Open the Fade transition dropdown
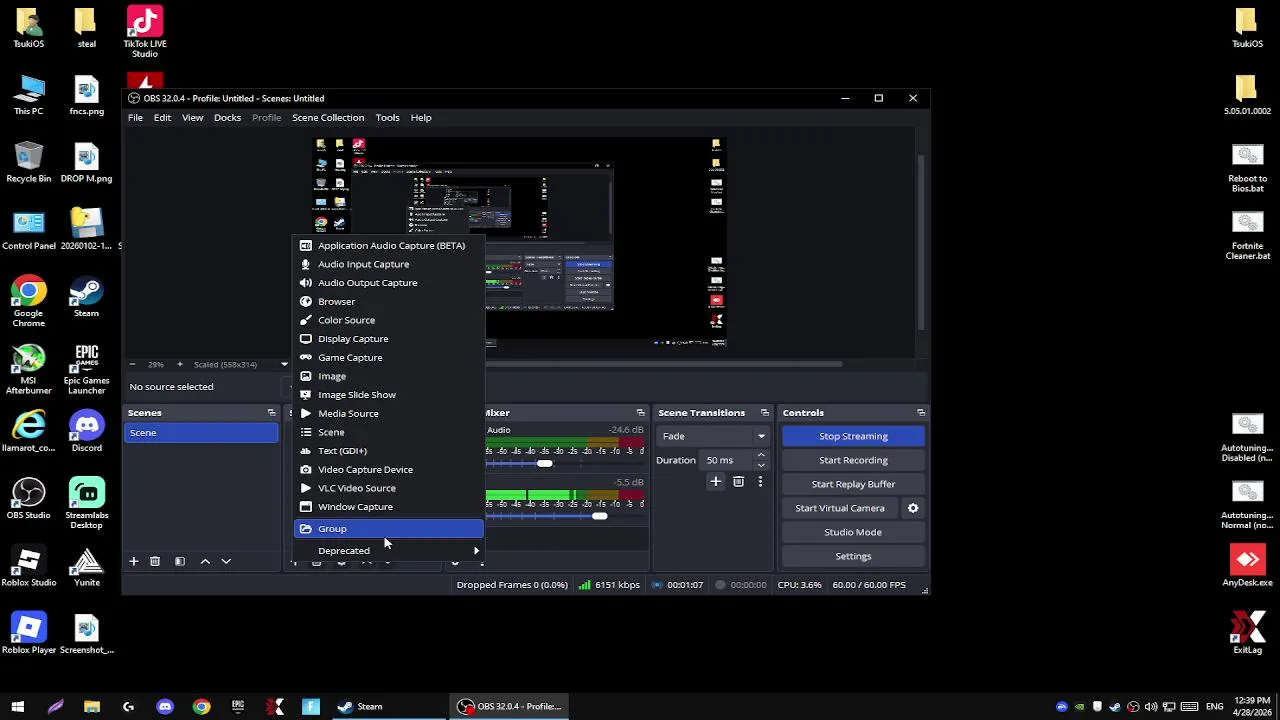 tap(713, 436)
